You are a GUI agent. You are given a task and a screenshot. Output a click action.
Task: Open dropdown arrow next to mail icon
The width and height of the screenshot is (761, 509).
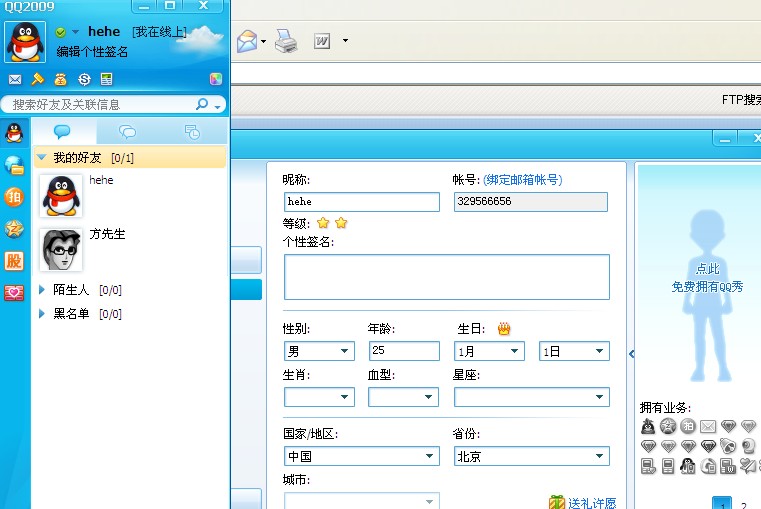coord(264,41)
